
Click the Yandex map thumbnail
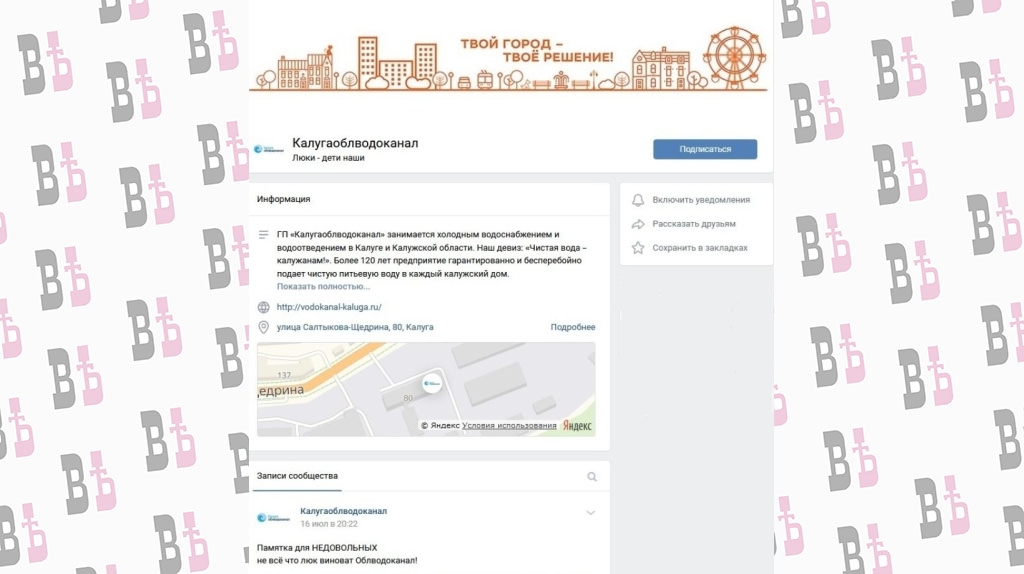click(x=426, y=389)
